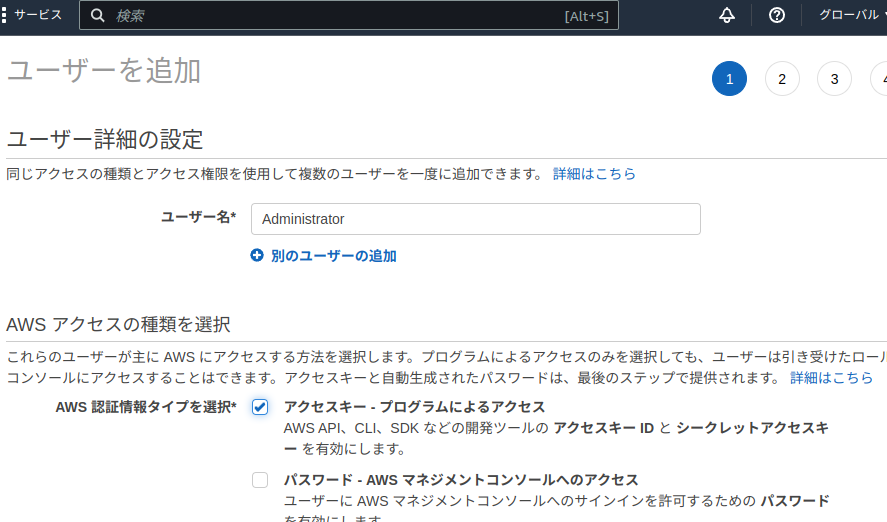Open notifications bell icon
Image resolution: width=887 pixels, height=522 pixels.
[x=727, y=15]
